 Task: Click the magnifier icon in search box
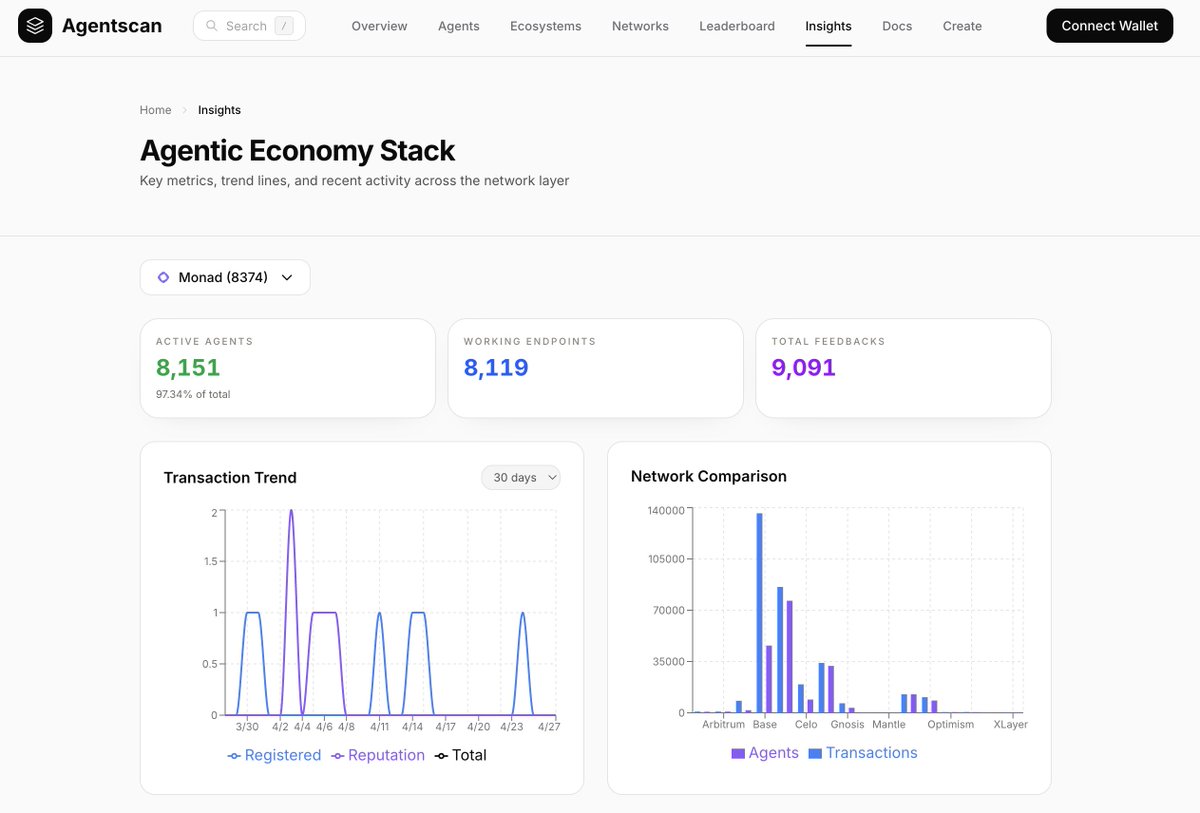[211, 26]
